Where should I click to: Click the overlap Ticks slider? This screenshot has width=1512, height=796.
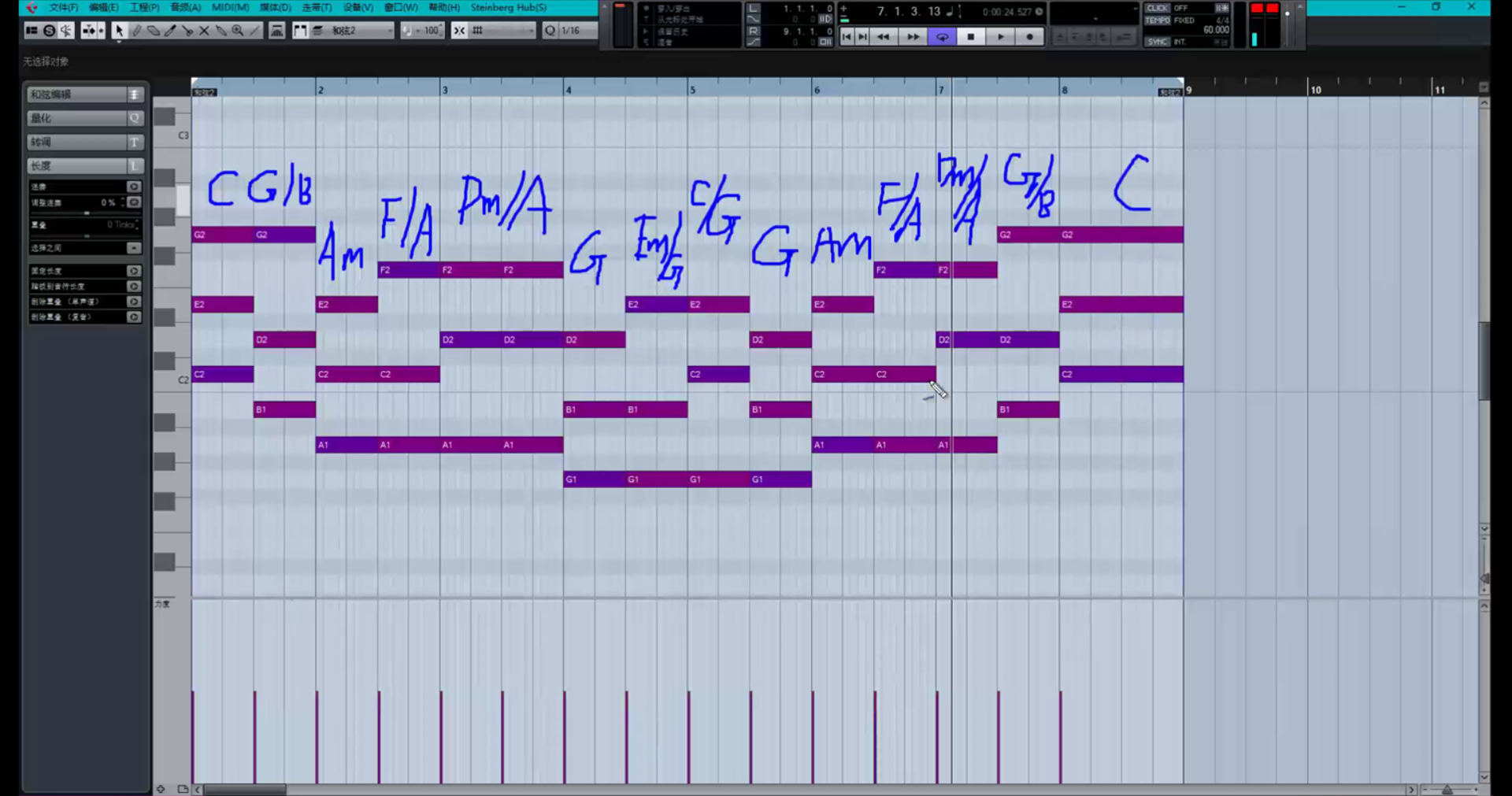pos(86,235)
